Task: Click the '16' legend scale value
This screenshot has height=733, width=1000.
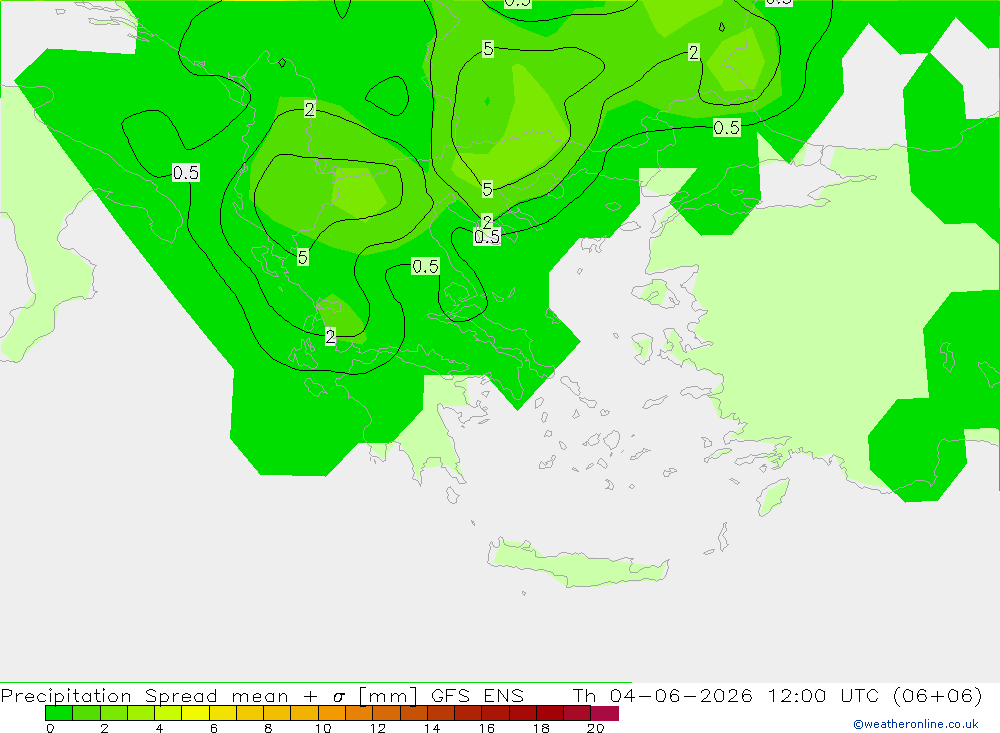Action: tap(487, 728)
